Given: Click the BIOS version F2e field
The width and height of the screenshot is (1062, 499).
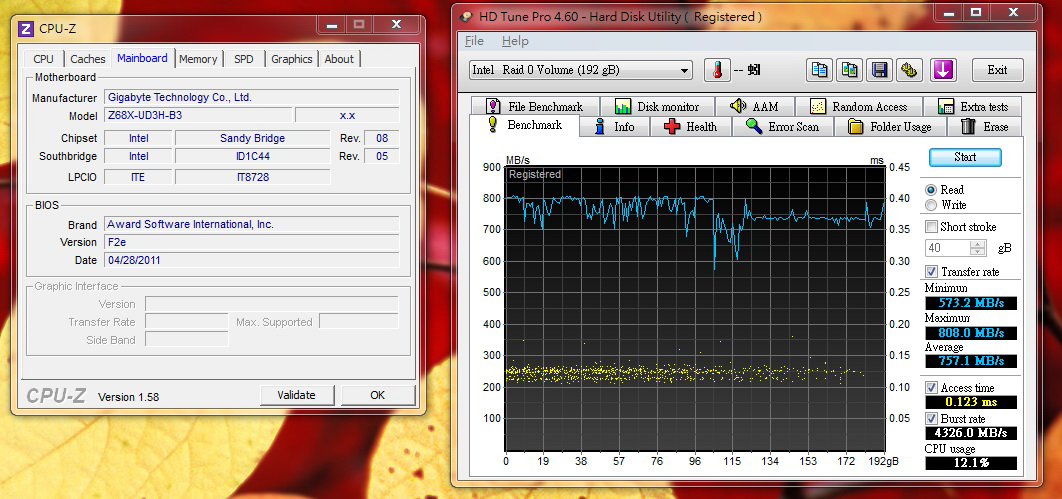Looking at the screenshot, I should pos(251,242).
